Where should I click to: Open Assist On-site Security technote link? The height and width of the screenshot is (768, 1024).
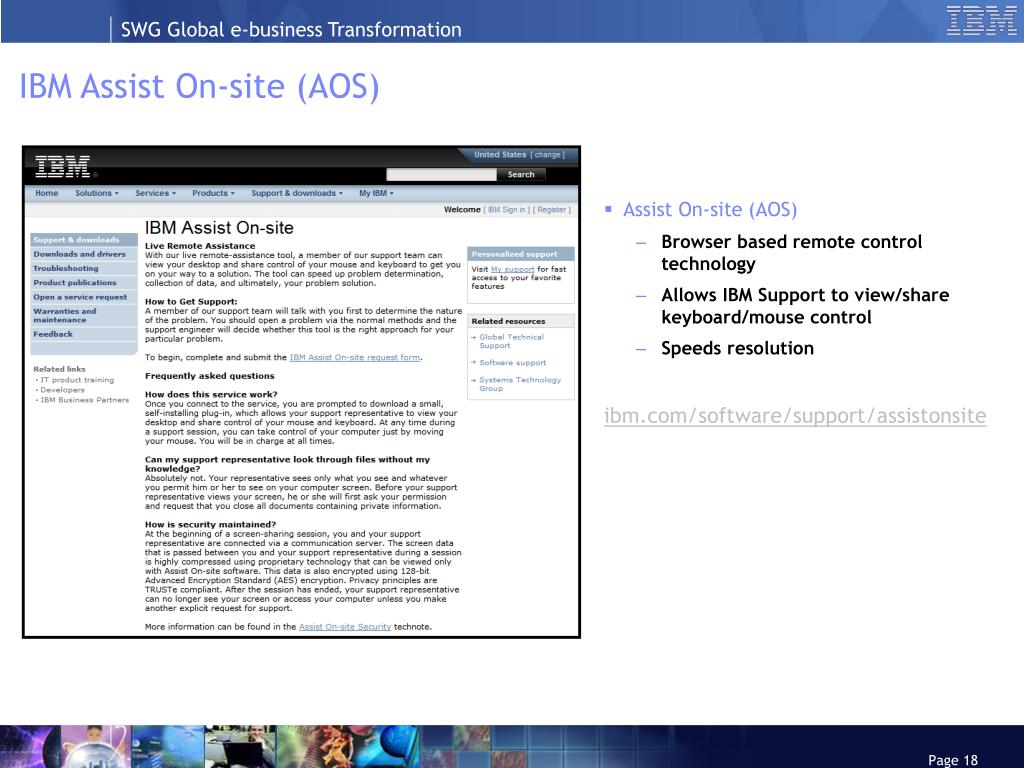point(345,626)
